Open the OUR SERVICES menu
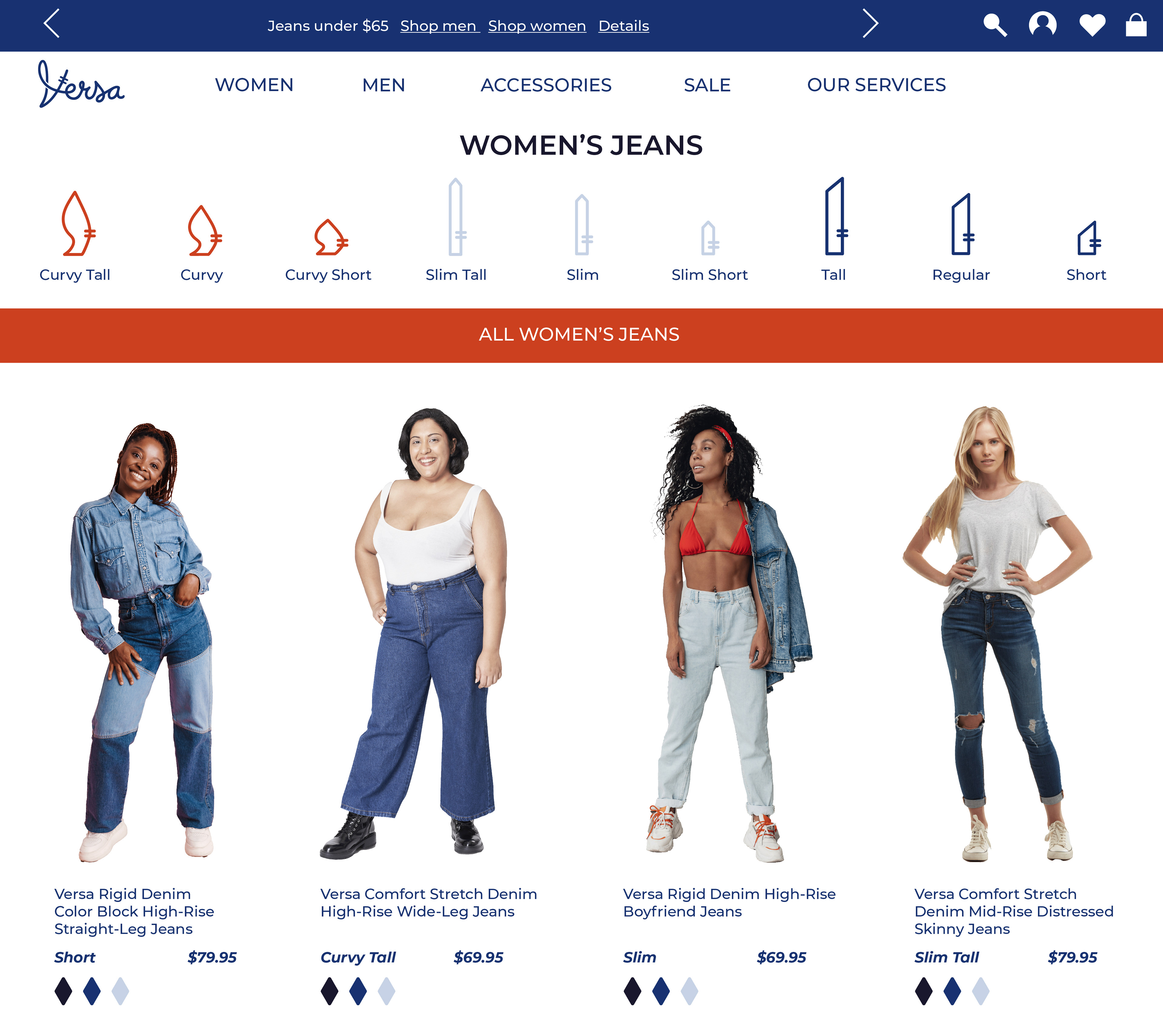The image size is (1163, 1036). point(876,85)
